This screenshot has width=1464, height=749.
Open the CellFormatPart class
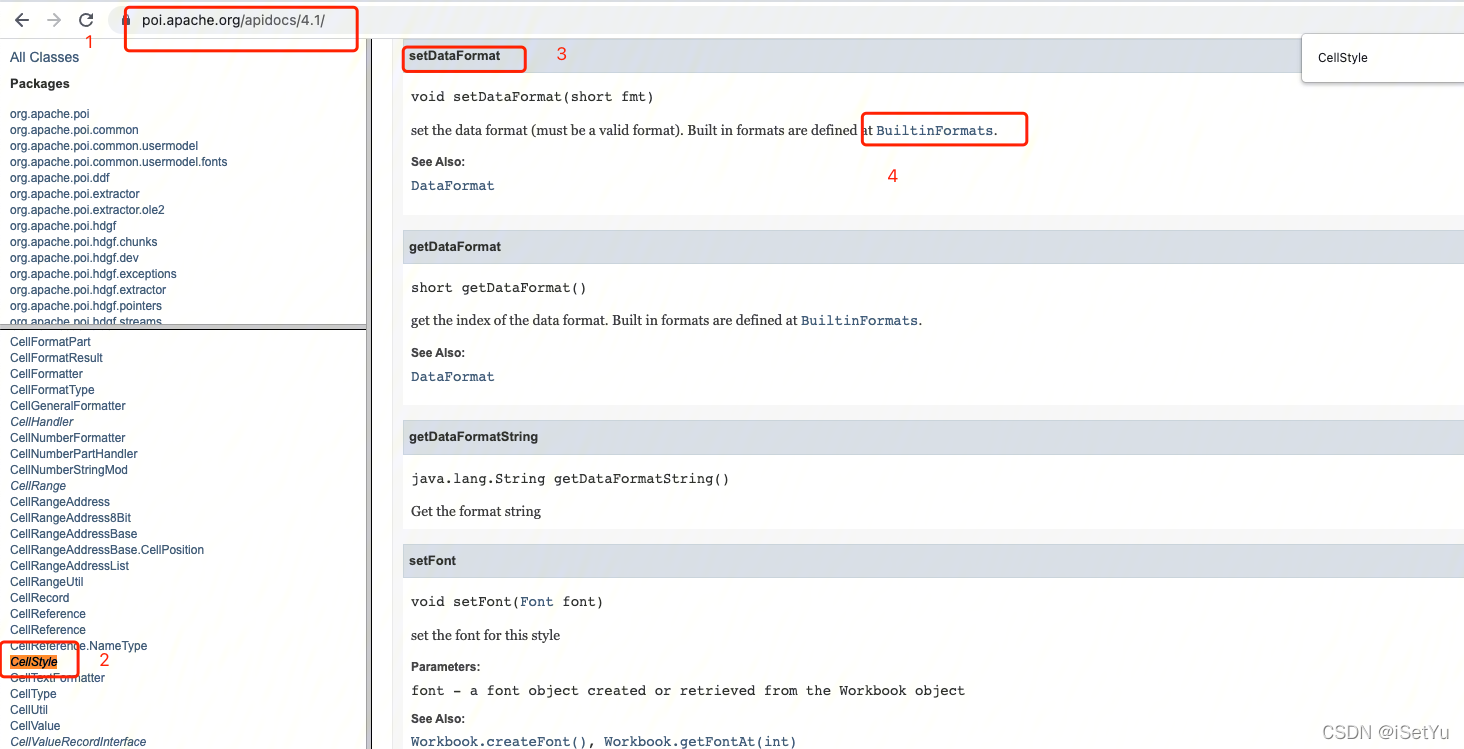click(x=50, y=342)
